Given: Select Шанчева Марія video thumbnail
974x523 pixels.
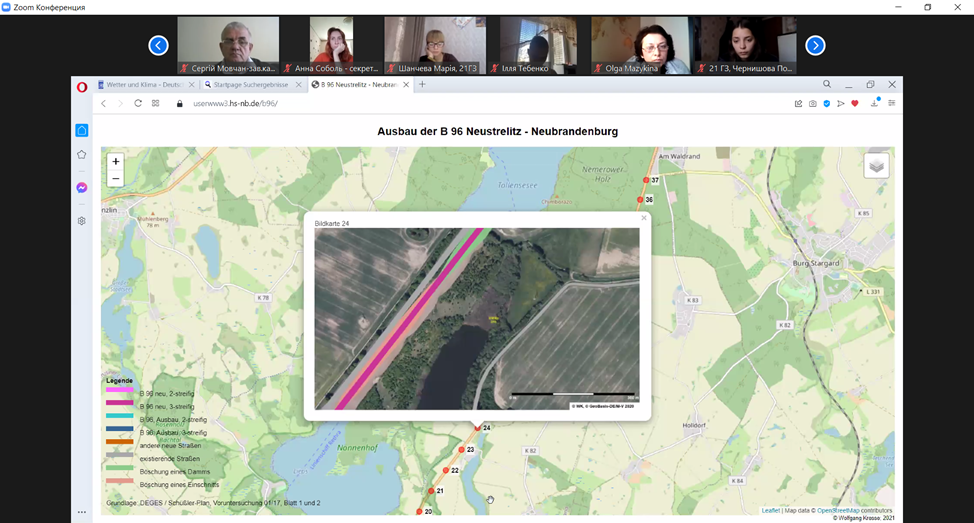Looking at the screenshot, I should pyautogui.click(x=435, y=45).
